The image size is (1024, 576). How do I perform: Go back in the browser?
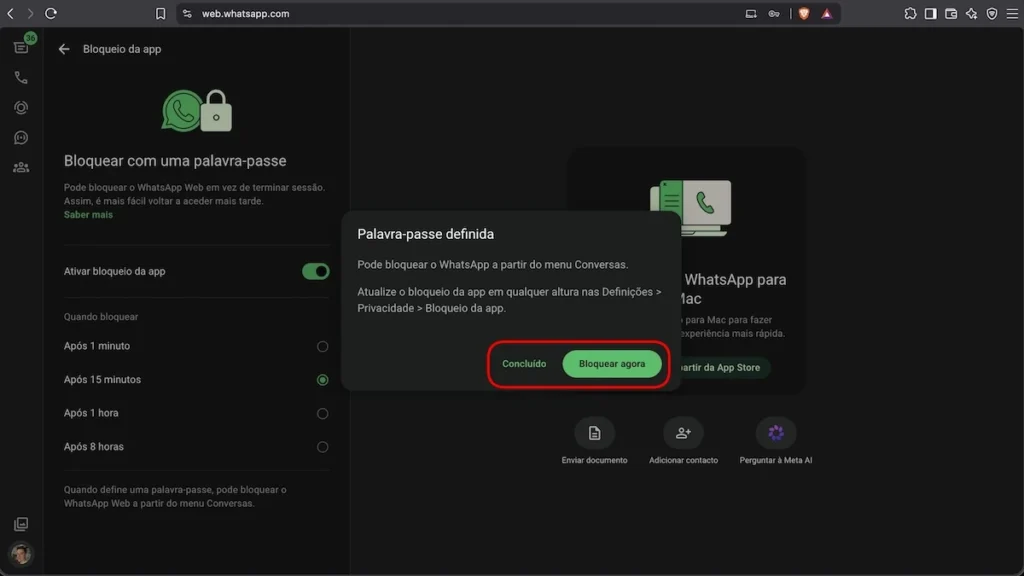point(10,13)
